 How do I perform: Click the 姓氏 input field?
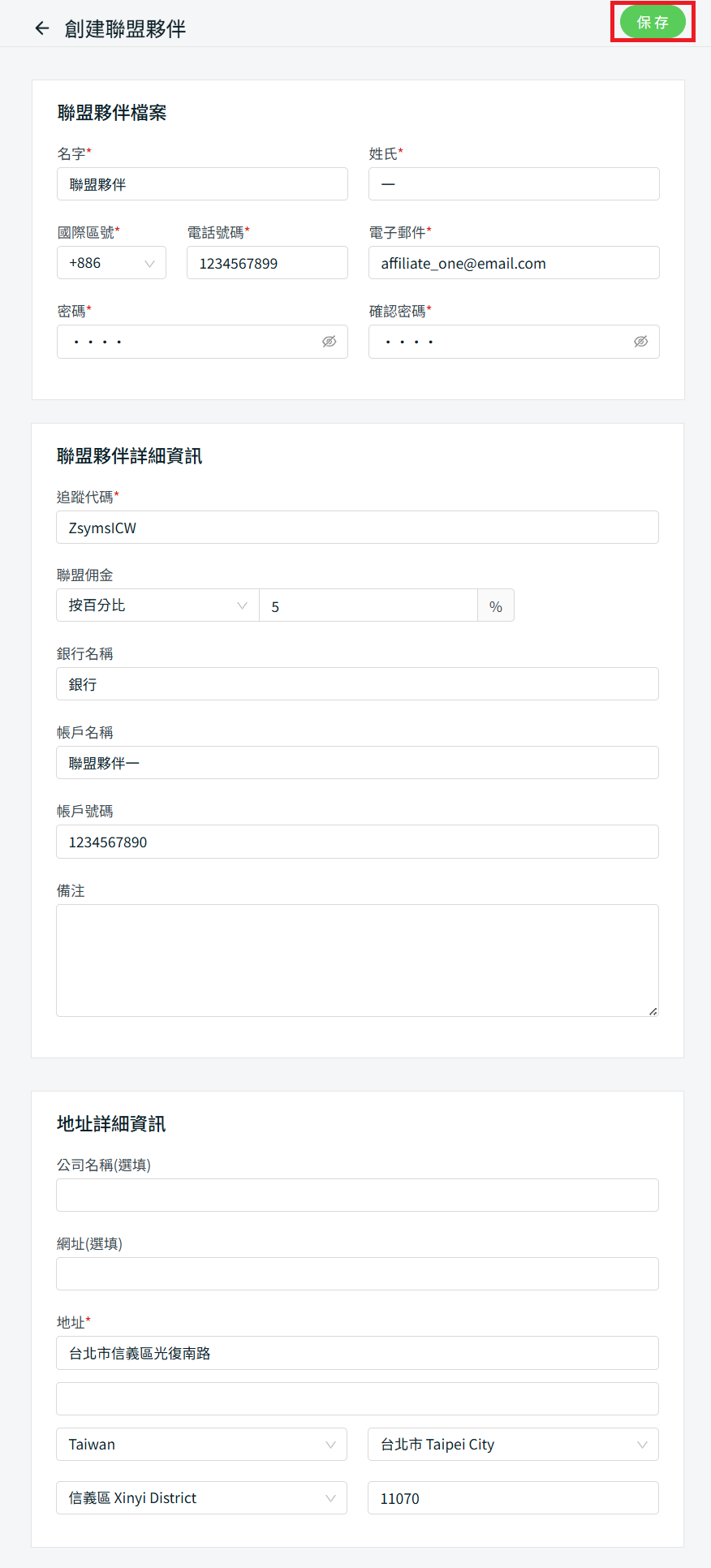(514, 184)
